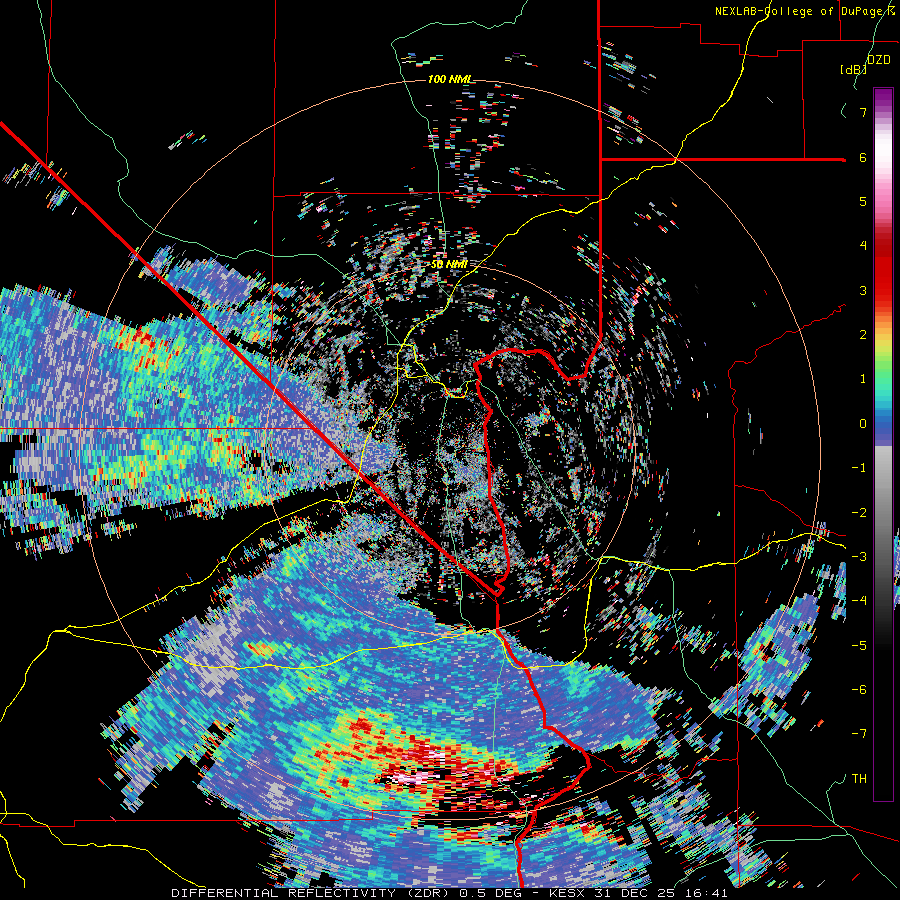Click the "2" value on the dB scale
Viewport: 900px width, 900px height.
point(863,335)
